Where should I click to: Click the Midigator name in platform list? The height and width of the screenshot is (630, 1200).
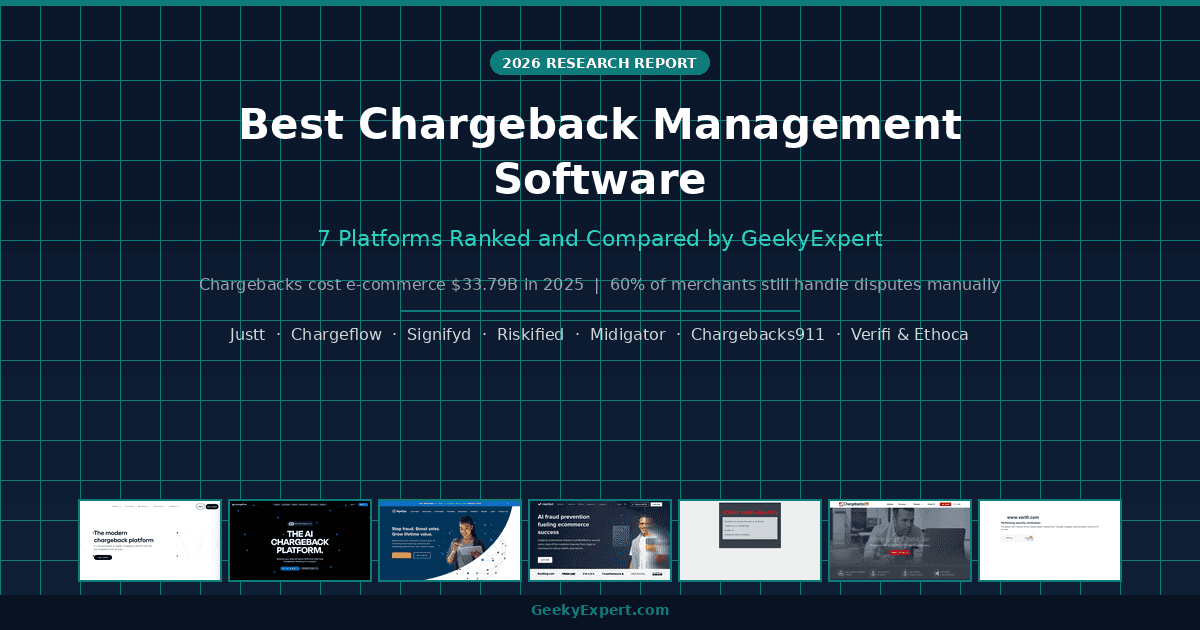click(x=627, y=335)
